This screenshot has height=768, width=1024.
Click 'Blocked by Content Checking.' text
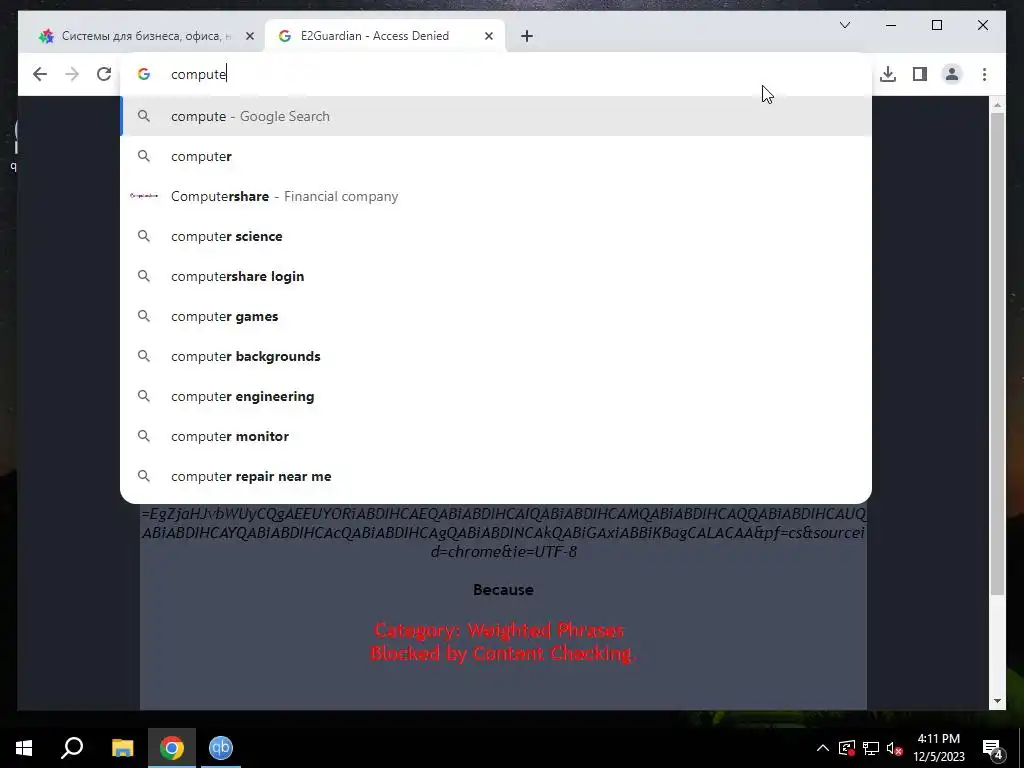503,653
